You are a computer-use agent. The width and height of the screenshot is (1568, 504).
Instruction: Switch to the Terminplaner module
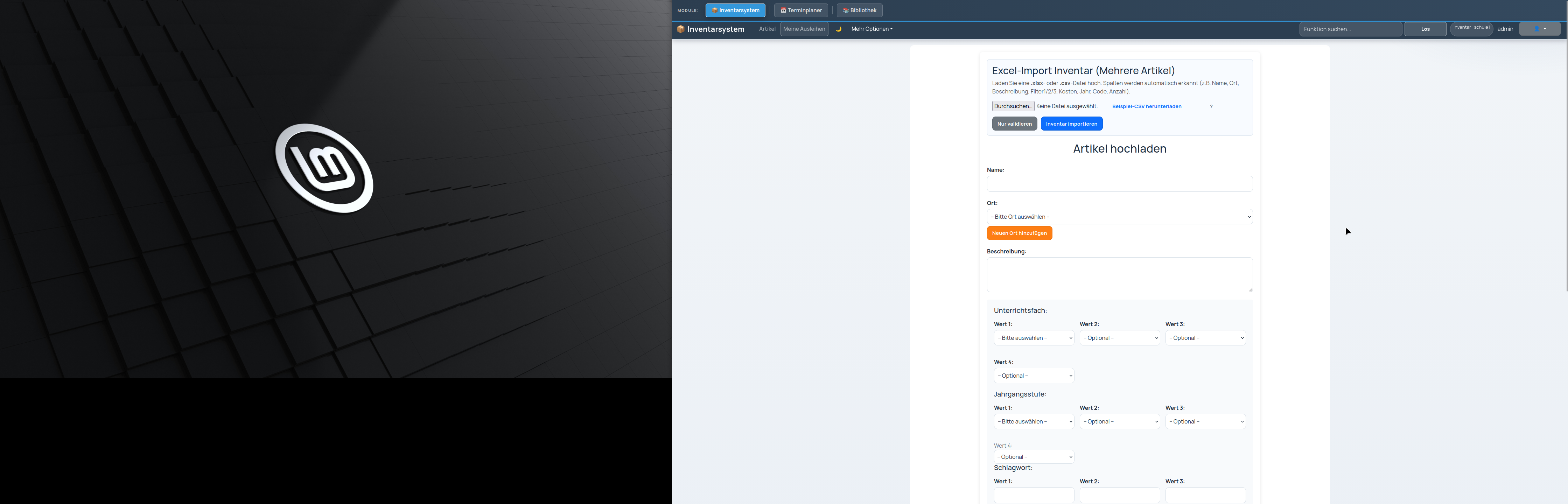[x=800, y=10]
